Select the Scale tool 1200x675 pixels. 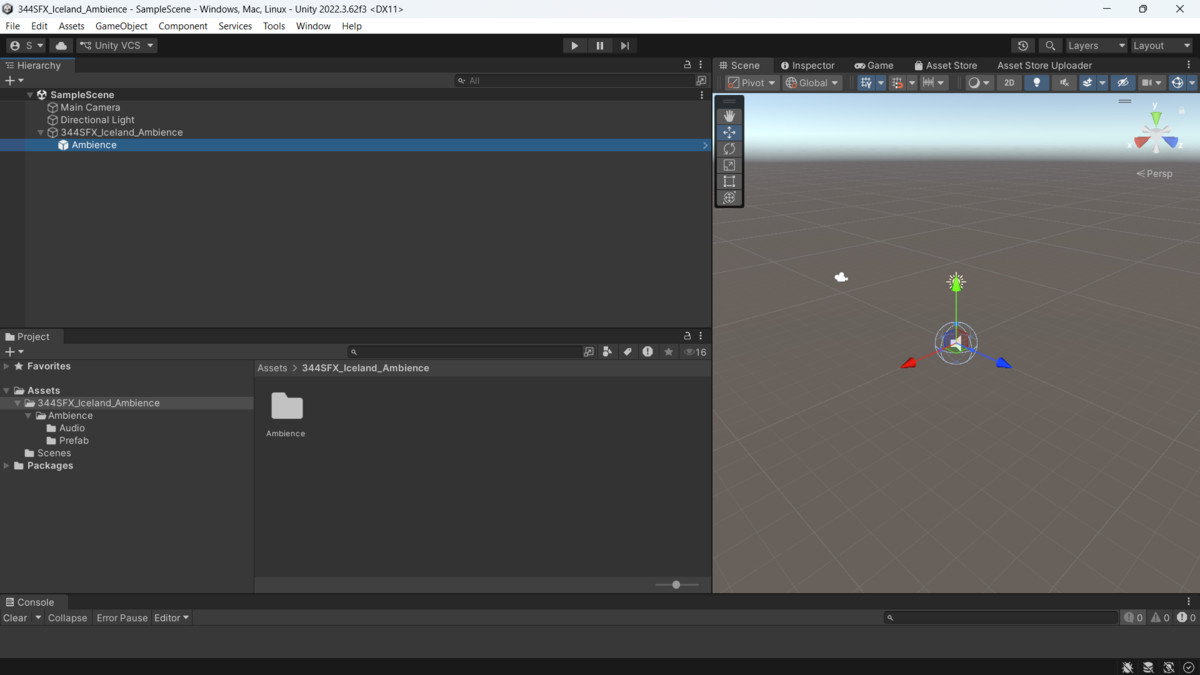pyautogui.click(x=729, y=165)
